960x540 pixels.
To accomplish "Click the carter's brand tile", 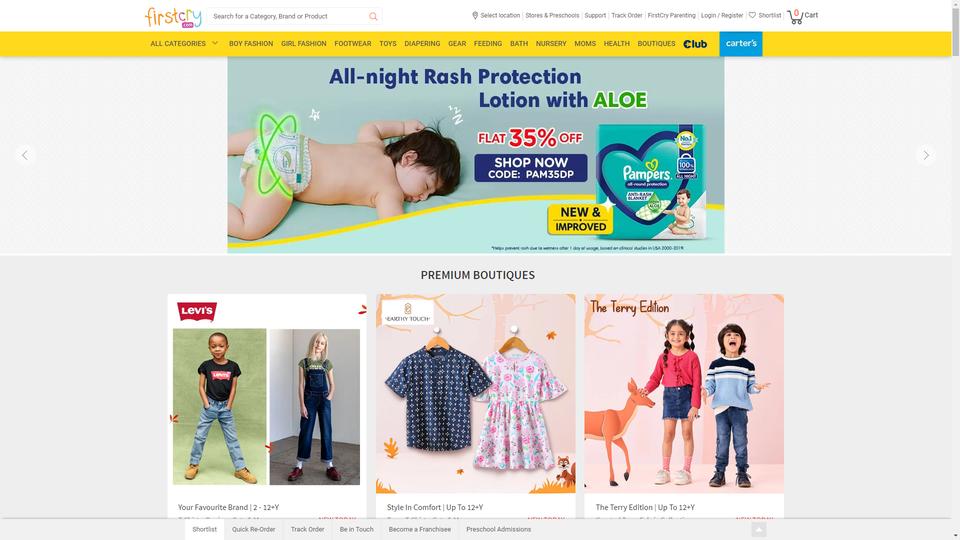I will coord(741,44).
